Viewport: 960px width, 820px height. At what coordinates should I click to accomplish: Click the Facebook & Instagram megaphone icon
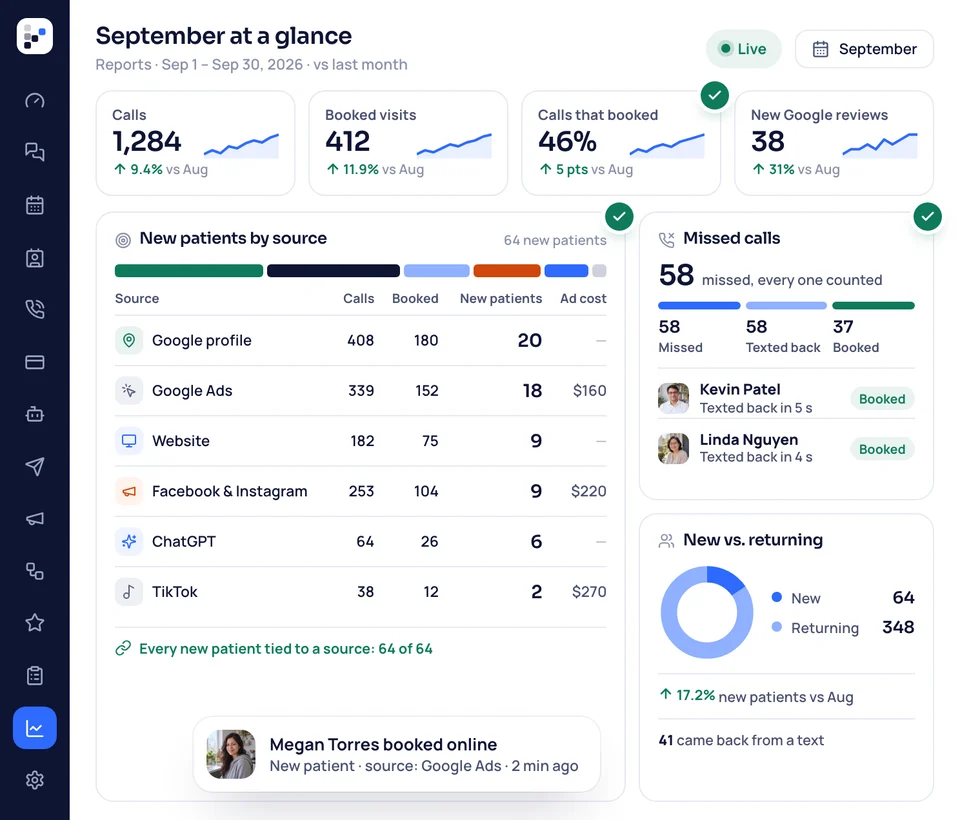129,491
